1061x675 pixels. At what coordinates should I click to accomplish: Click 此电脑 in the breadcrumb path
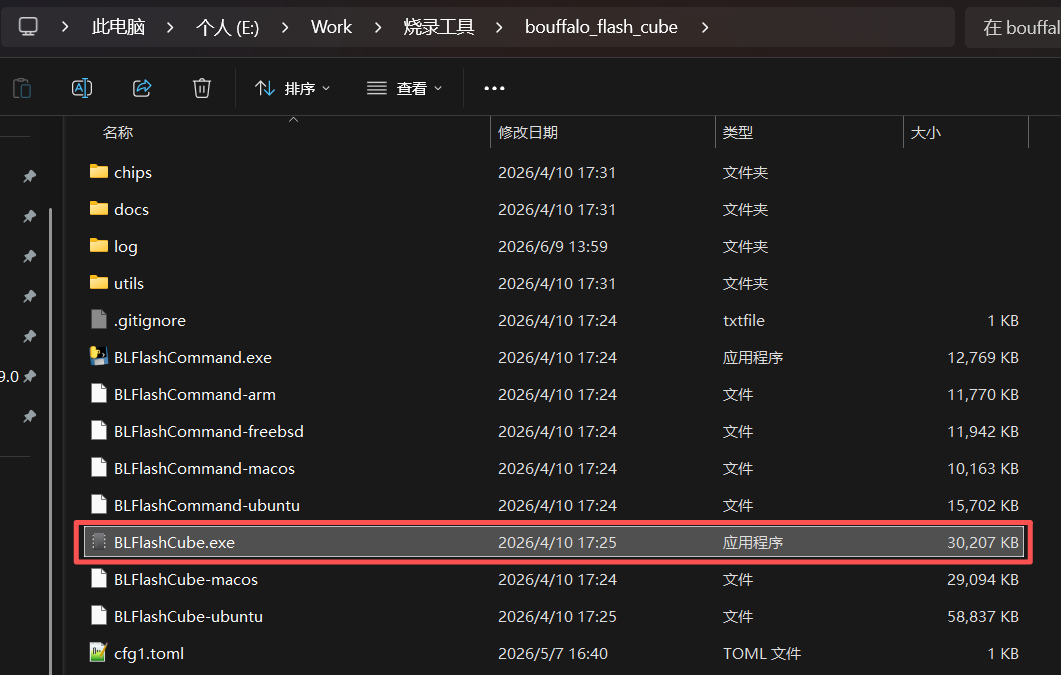pos(118,27)
